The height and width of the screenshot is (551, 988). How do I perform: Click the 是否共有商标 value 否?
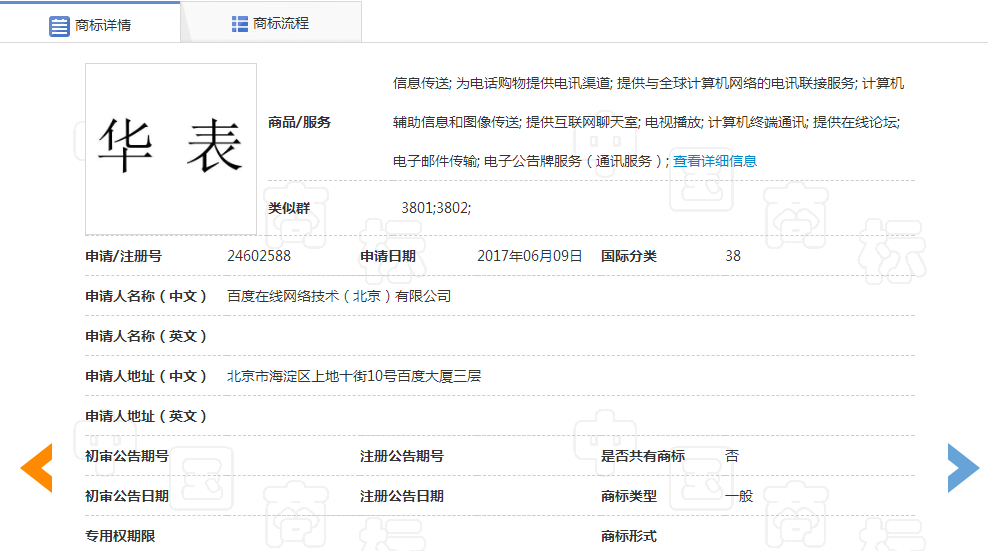(732, 456)
